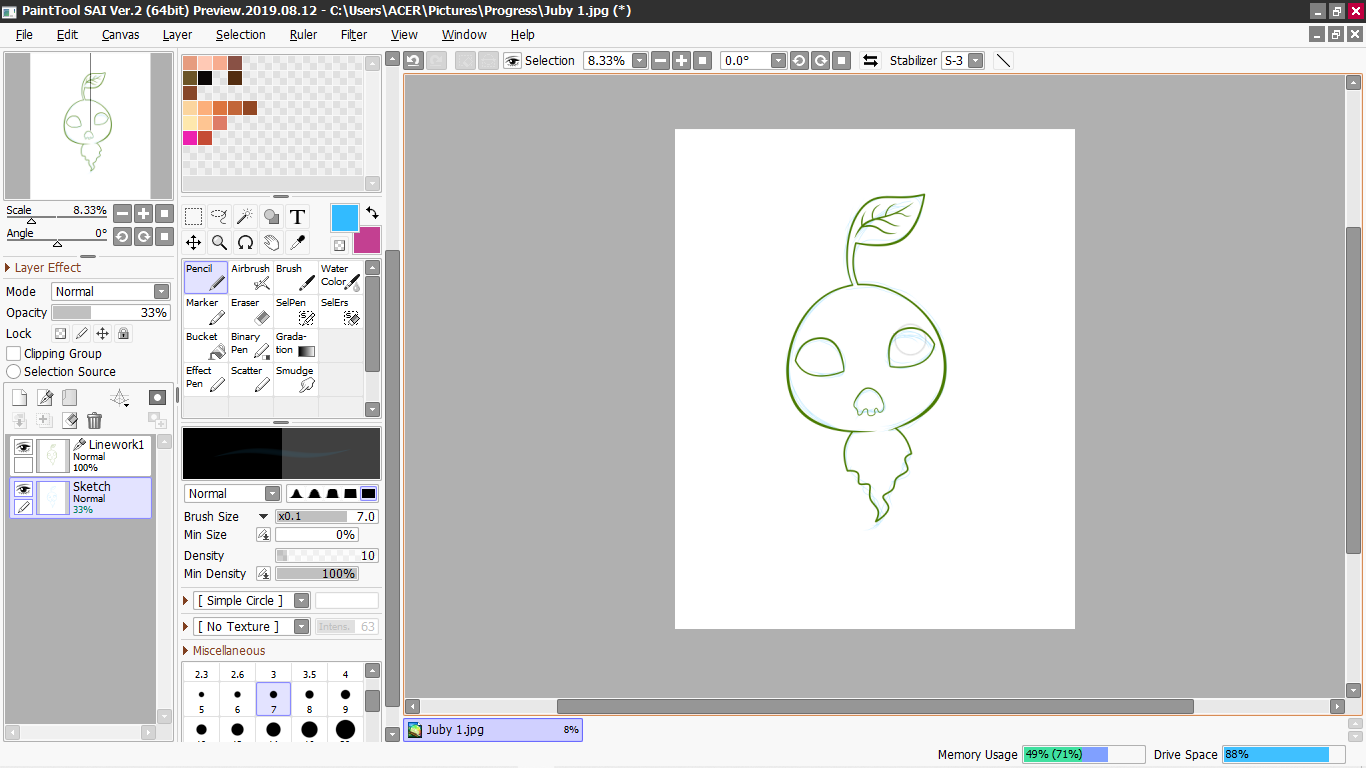This screenshot has width=1366, height=768.
Task: Select the Scatter tool
Action: pos(251,379)
